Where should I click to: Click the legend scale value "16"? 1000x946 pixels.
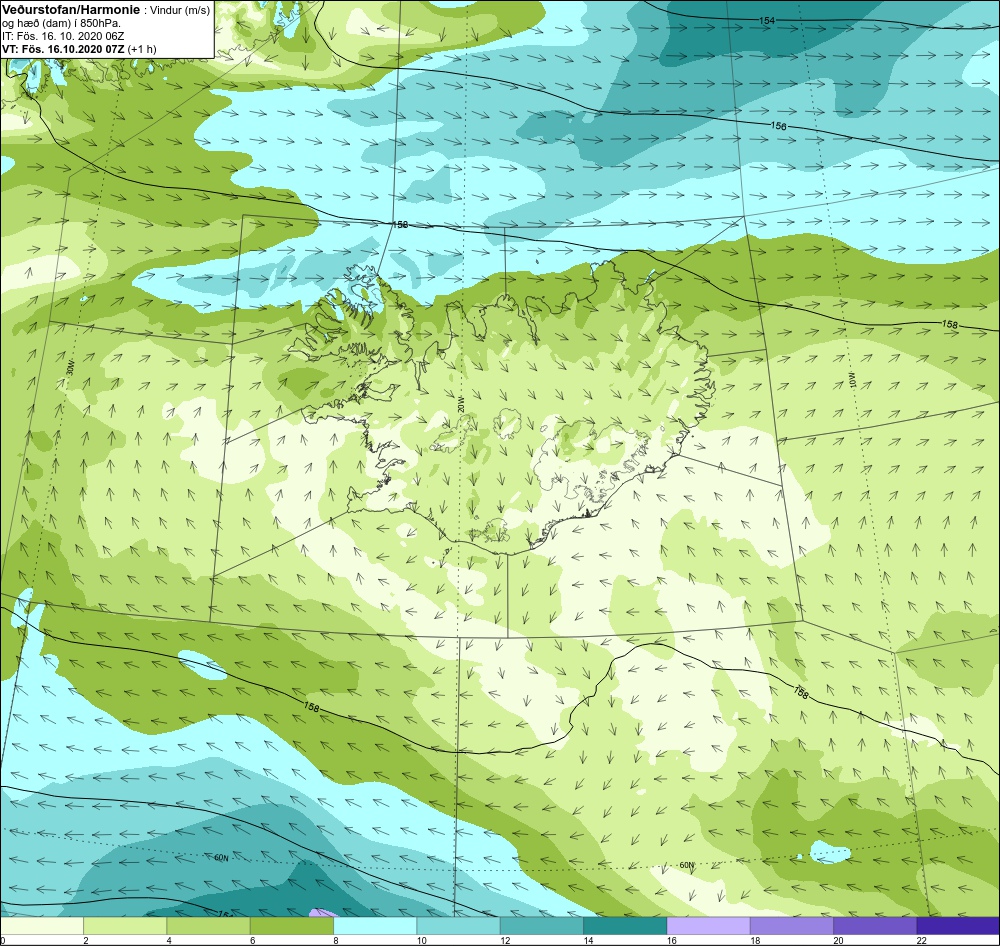click(x=672, y=940)
